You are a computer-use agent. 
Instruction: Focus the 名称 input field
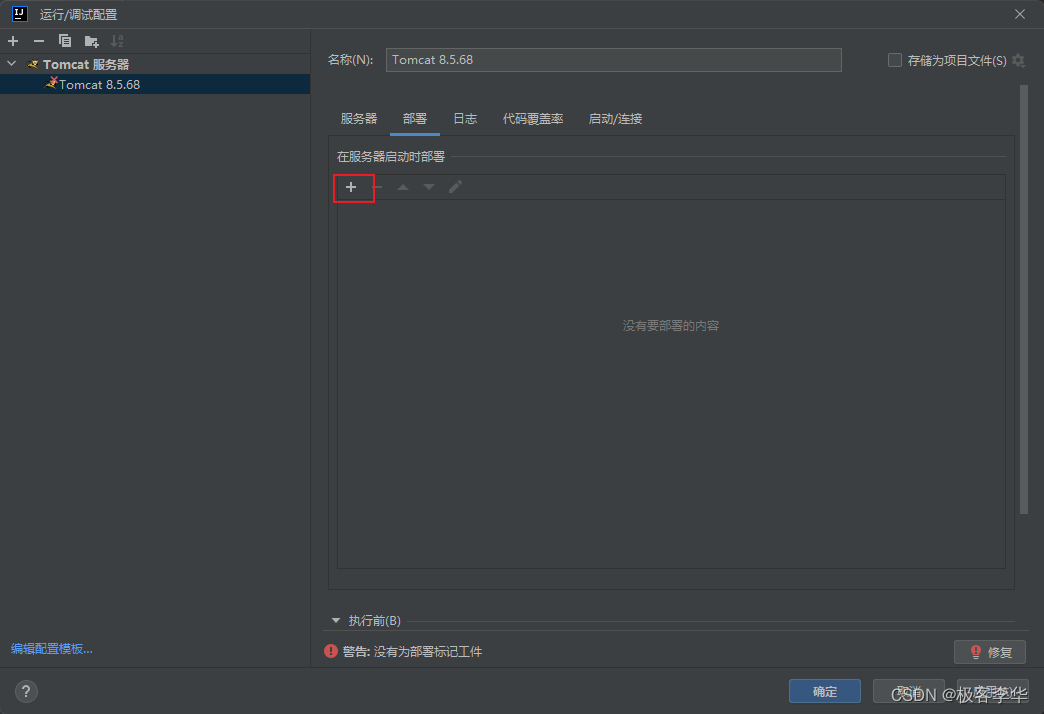(613, 60)
